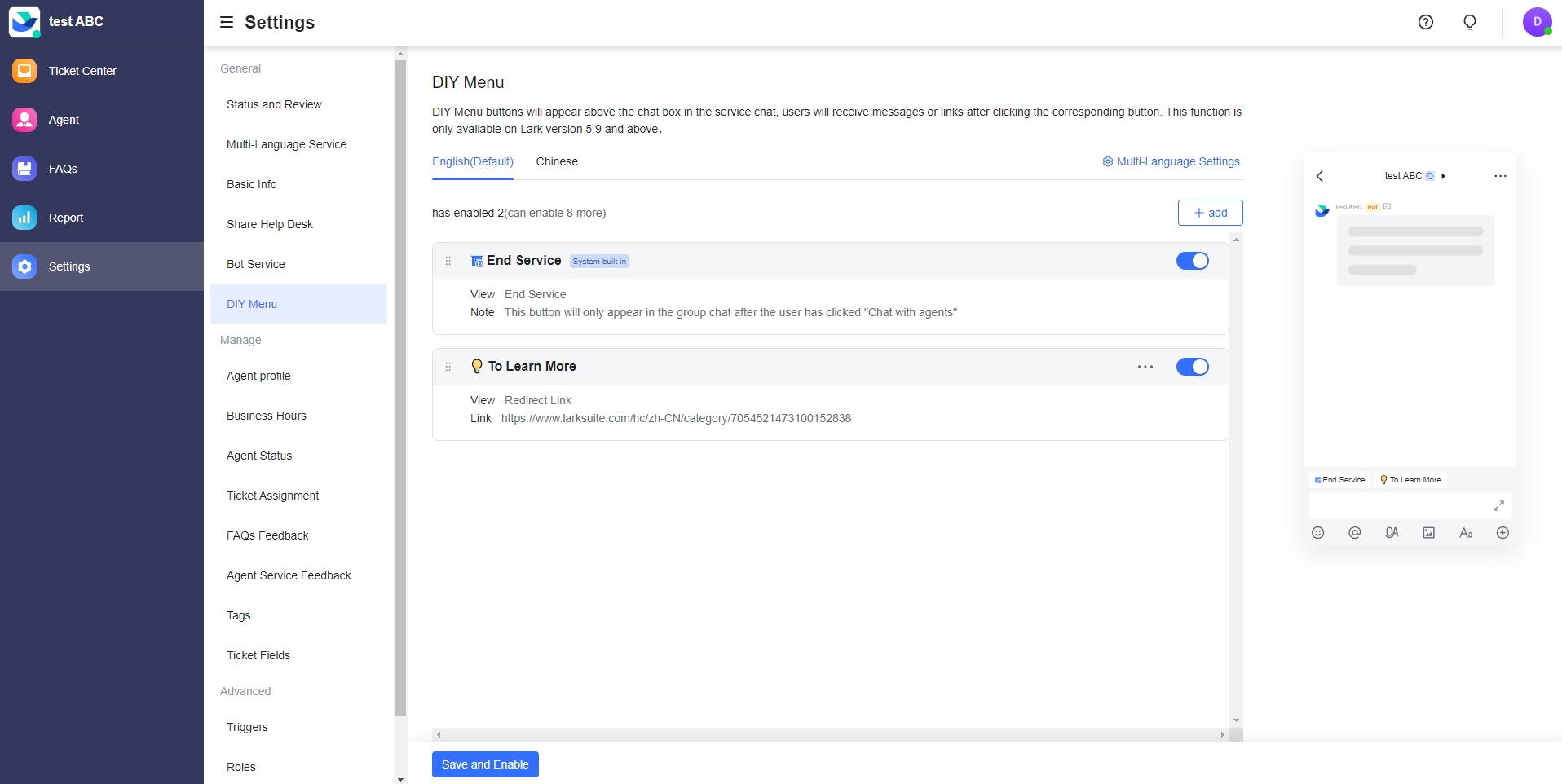The width and height of the screenshot is (1562, 784).
Task: Open help question mark icon
Action: click(x=1426, y=22)
